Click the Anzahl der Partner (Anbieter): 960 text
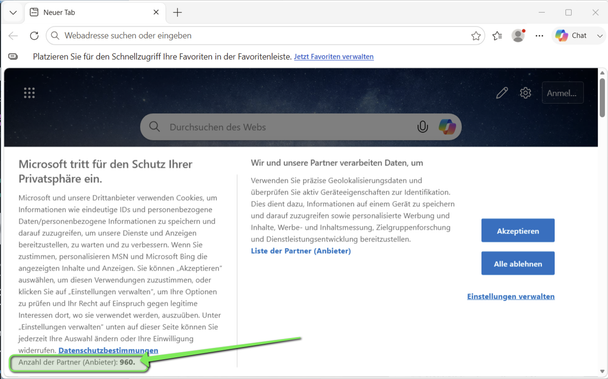 pos(77,362)
